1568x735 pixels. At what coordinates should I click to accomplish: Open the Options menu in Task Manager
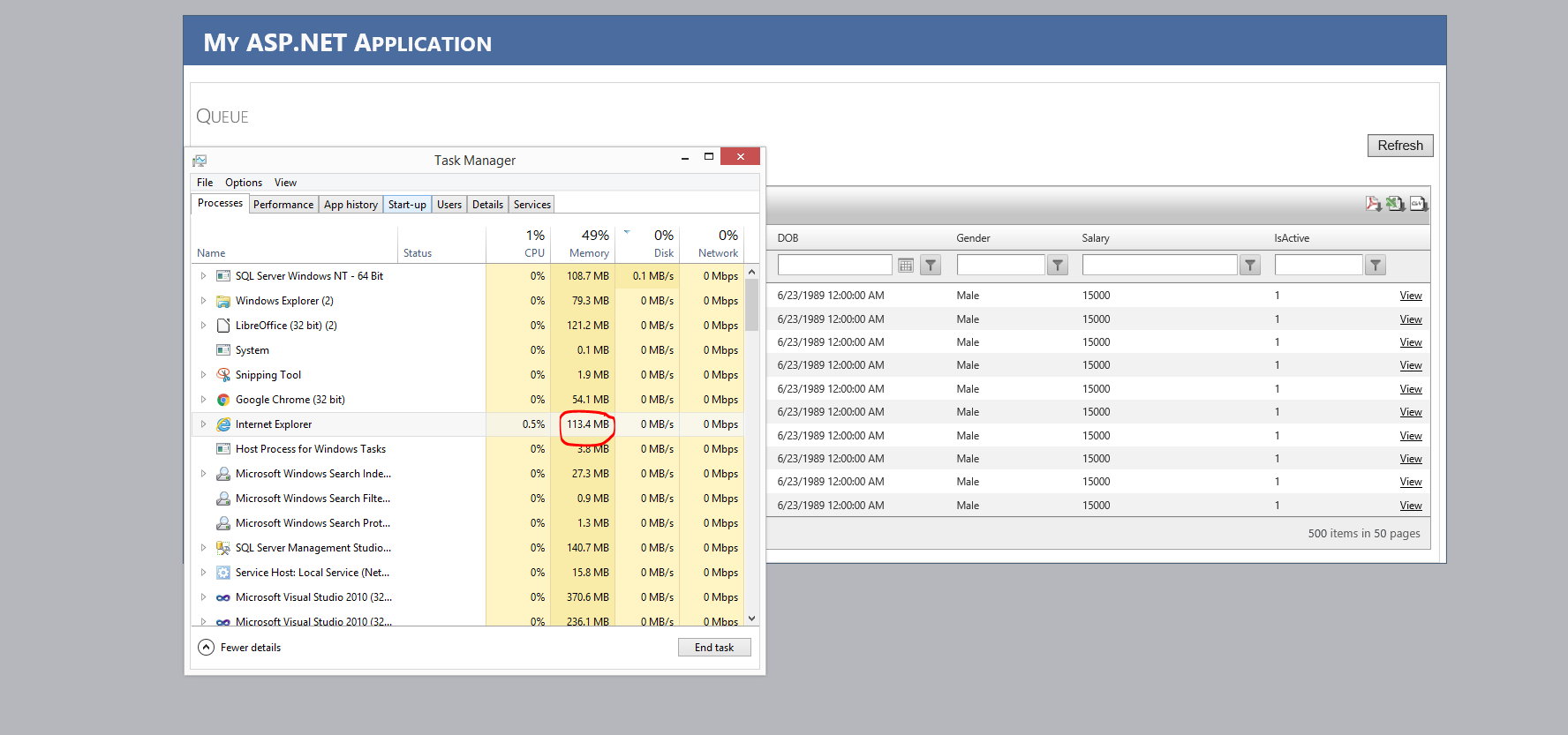244,183
